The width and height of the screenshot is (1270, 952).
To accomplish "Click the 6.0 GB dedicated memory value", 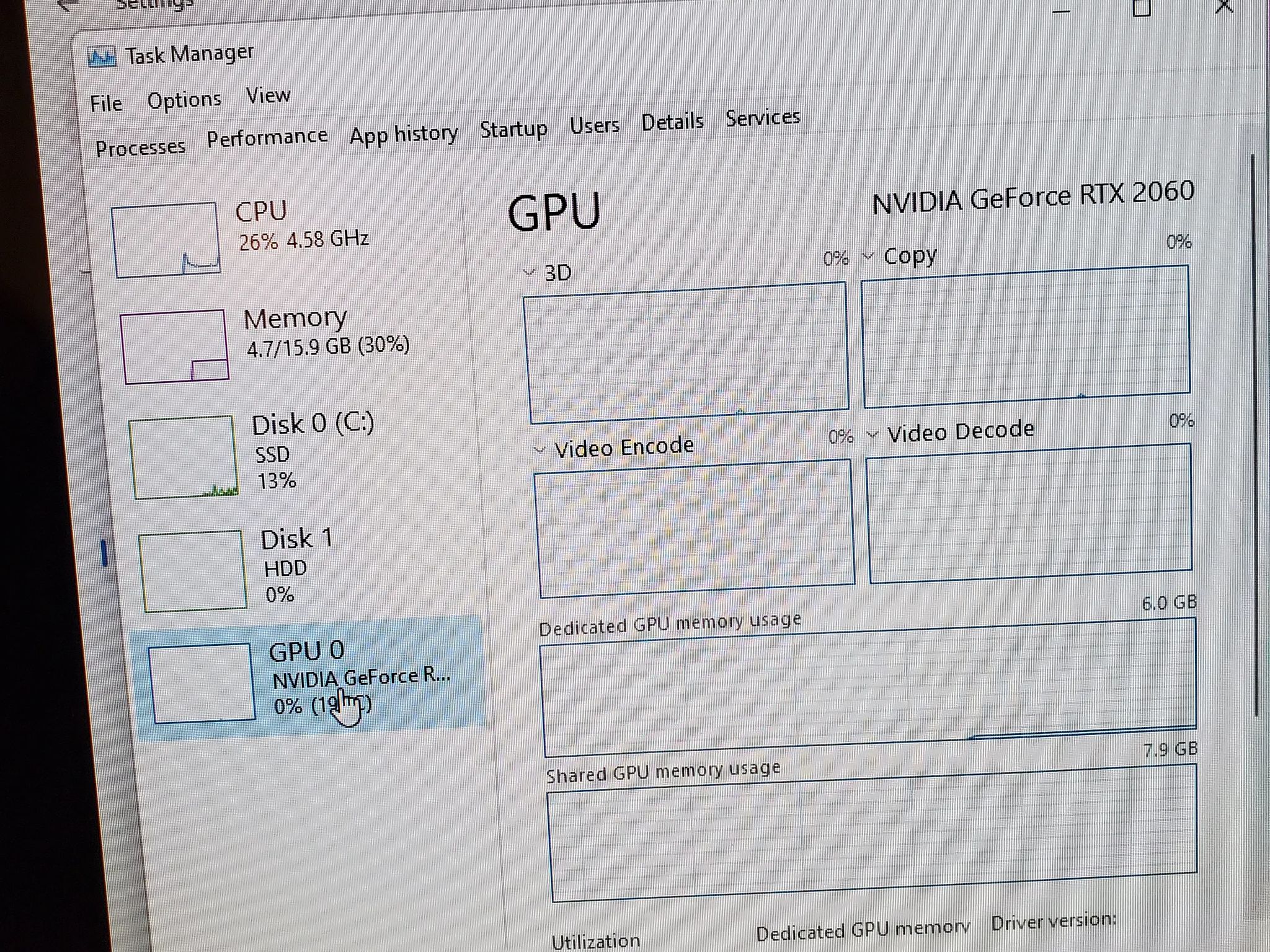I will [x=1170, y=602].
